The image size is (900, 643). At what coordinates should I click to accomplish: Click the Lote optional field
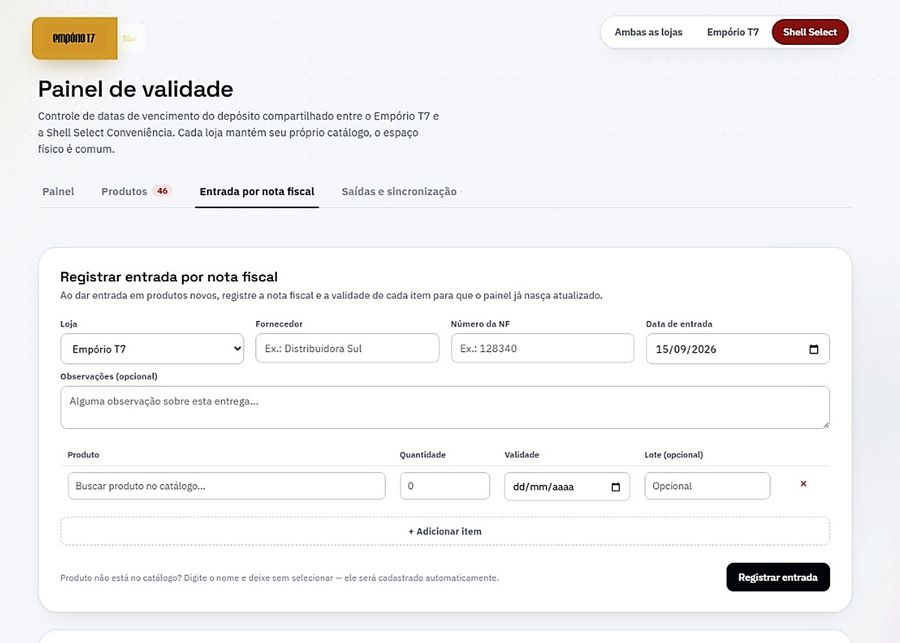(x=707, y=486)
